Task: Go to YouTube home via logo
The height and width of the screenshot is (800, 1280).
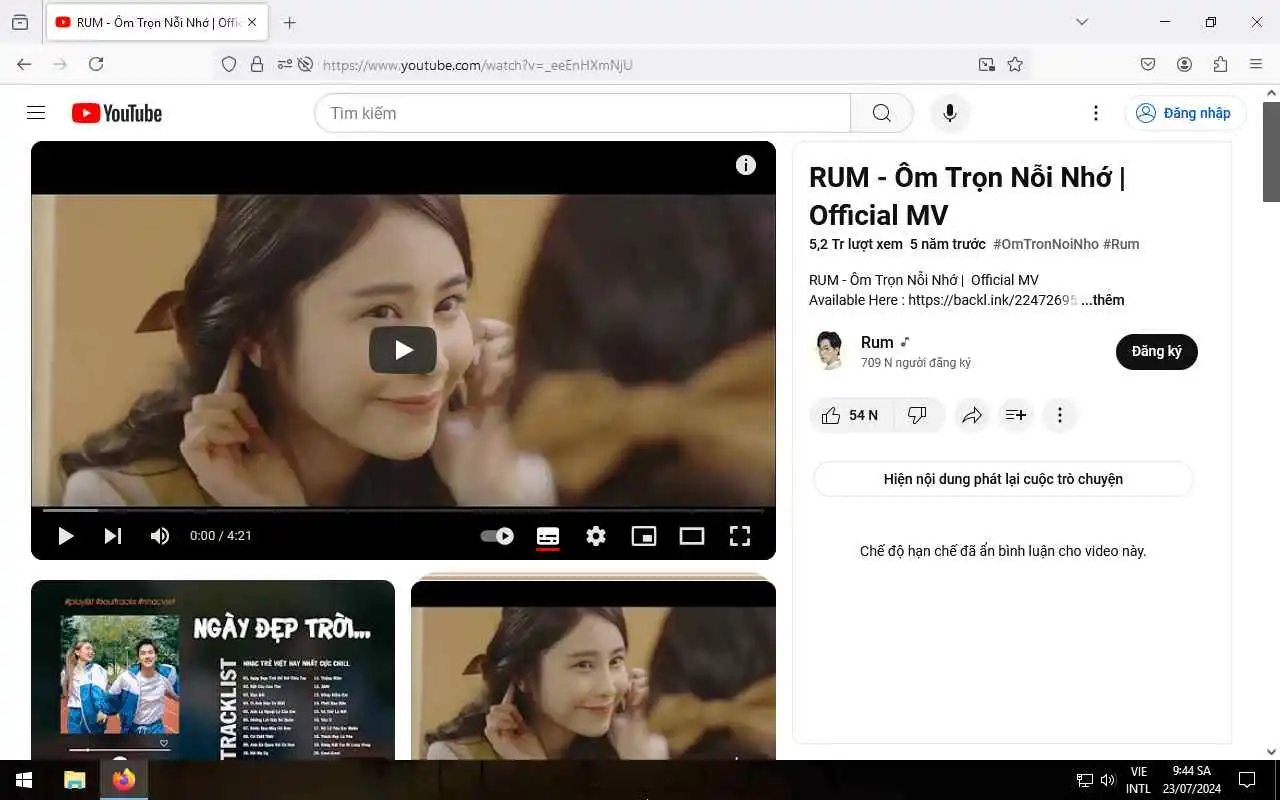Action: pyautogui.click(x=117, y=113)
